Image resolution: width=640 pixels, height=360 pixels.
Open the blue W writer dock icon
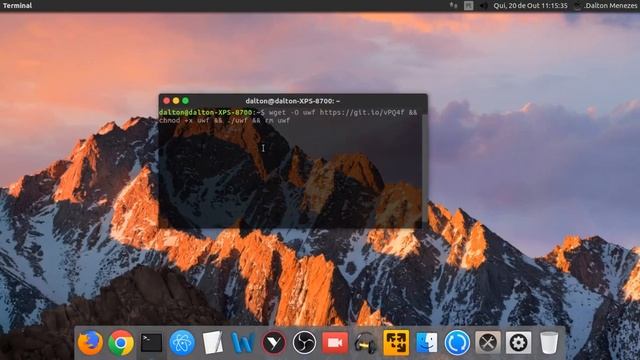pyautogui.click(x=243, y=342)
